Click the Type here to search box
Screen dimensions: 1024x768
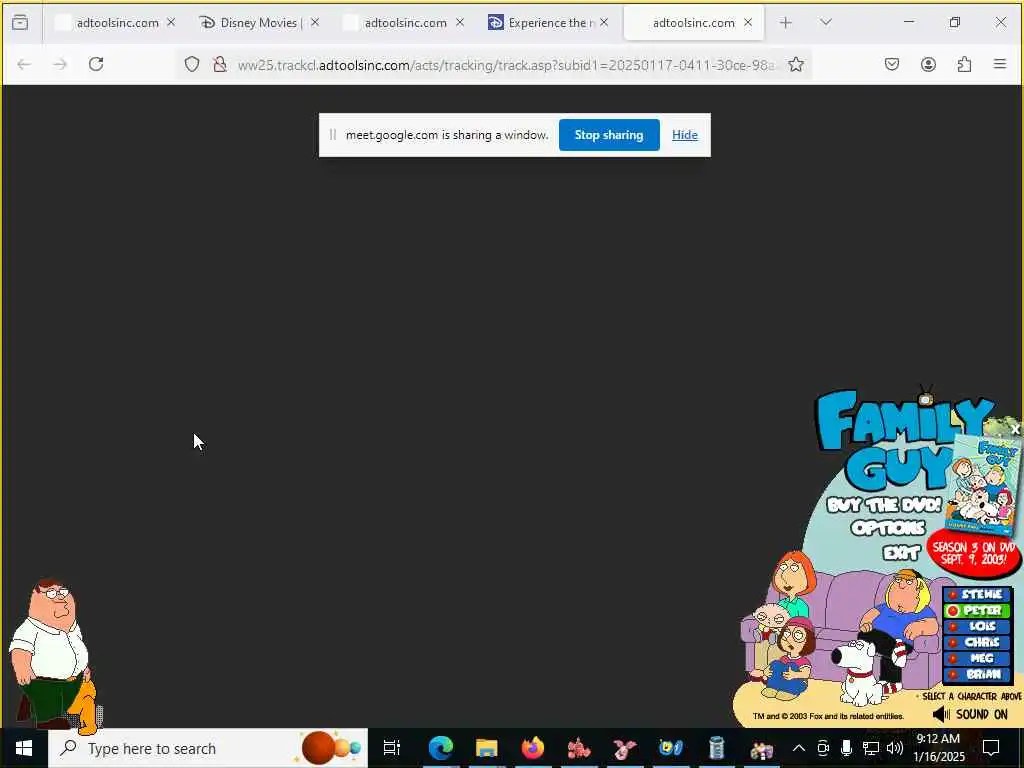click(x=208, y=748)
